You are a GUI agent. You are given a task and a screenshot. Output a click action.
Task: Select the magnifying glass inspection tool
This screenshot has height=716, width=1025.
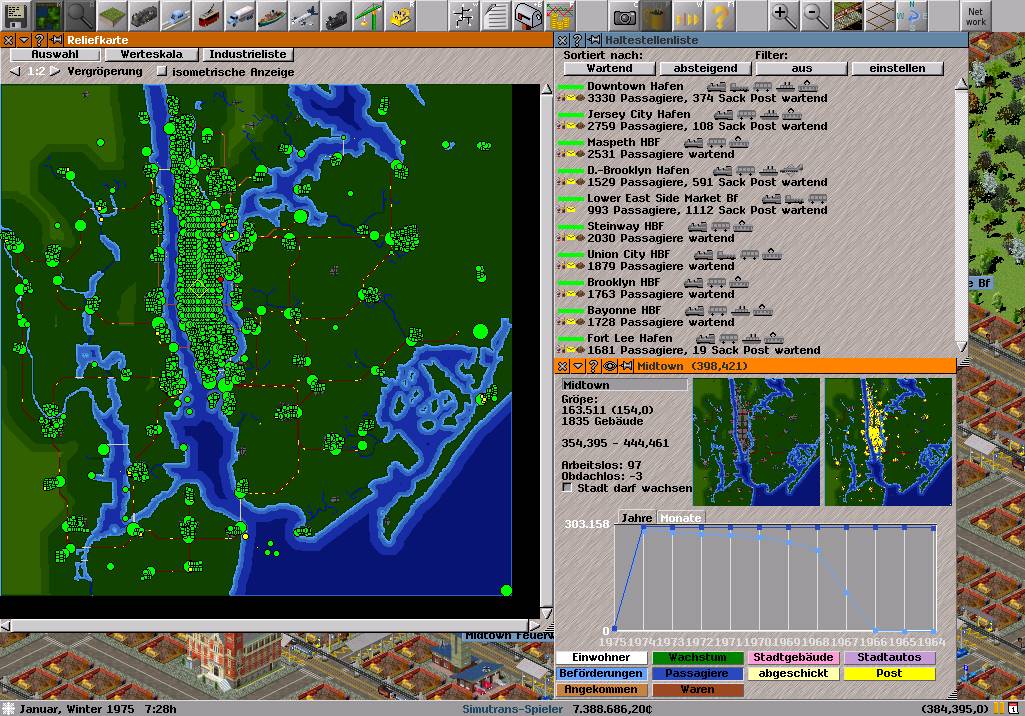coord(80,15)
